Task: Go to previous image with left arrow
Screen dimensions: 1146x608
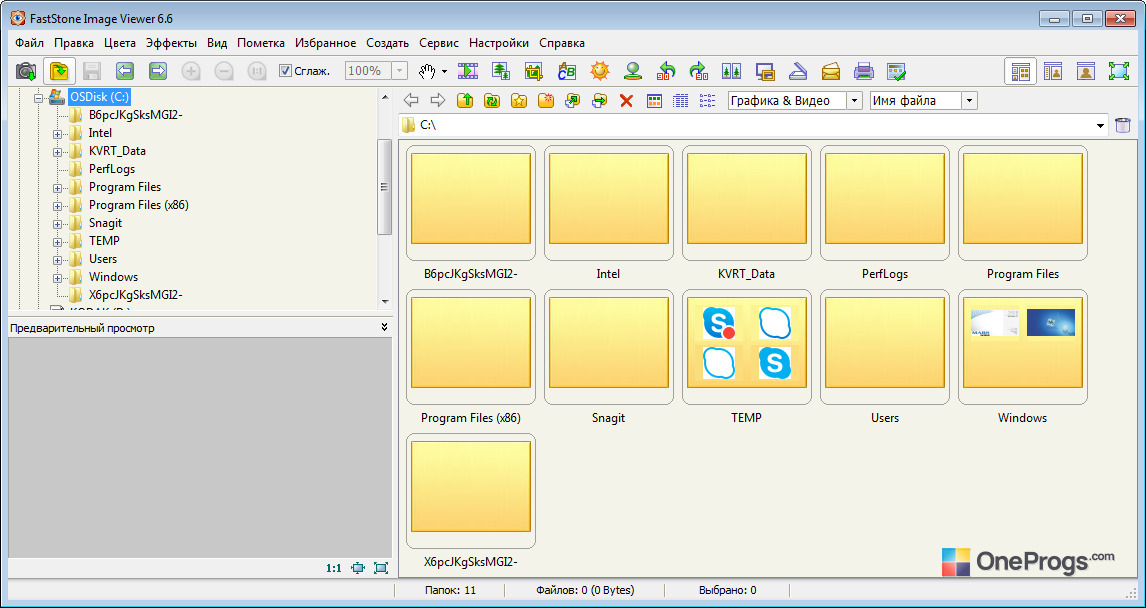Action: point(125,71)
